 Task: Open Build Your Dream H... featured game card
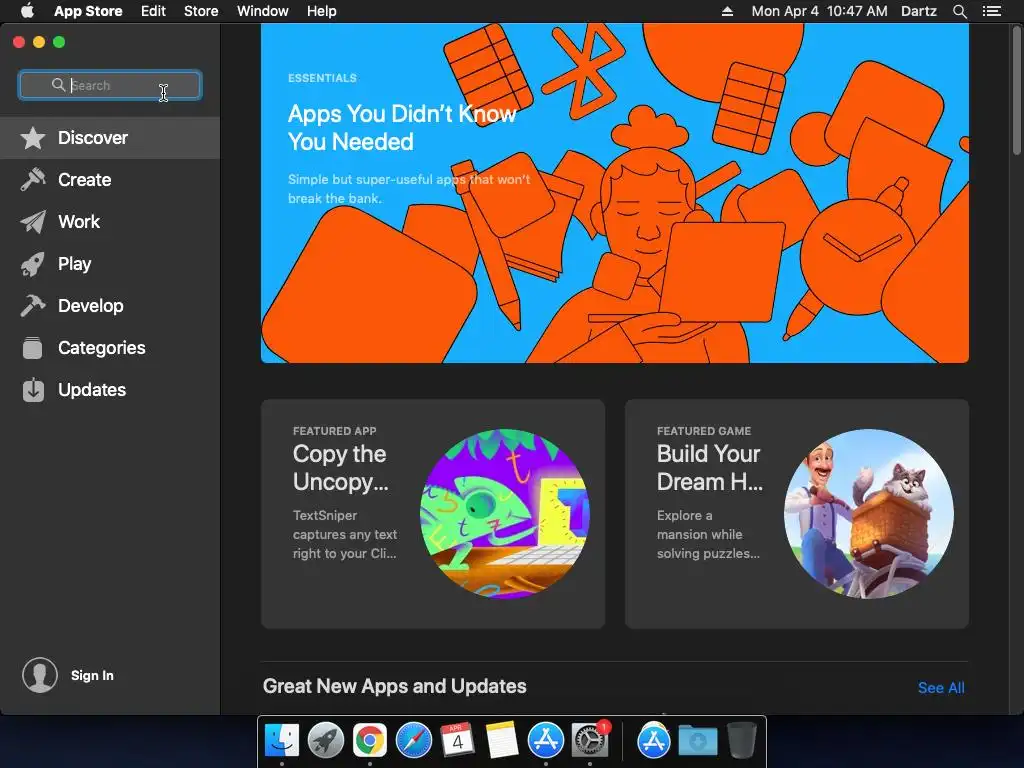click(x=797, y=514)
